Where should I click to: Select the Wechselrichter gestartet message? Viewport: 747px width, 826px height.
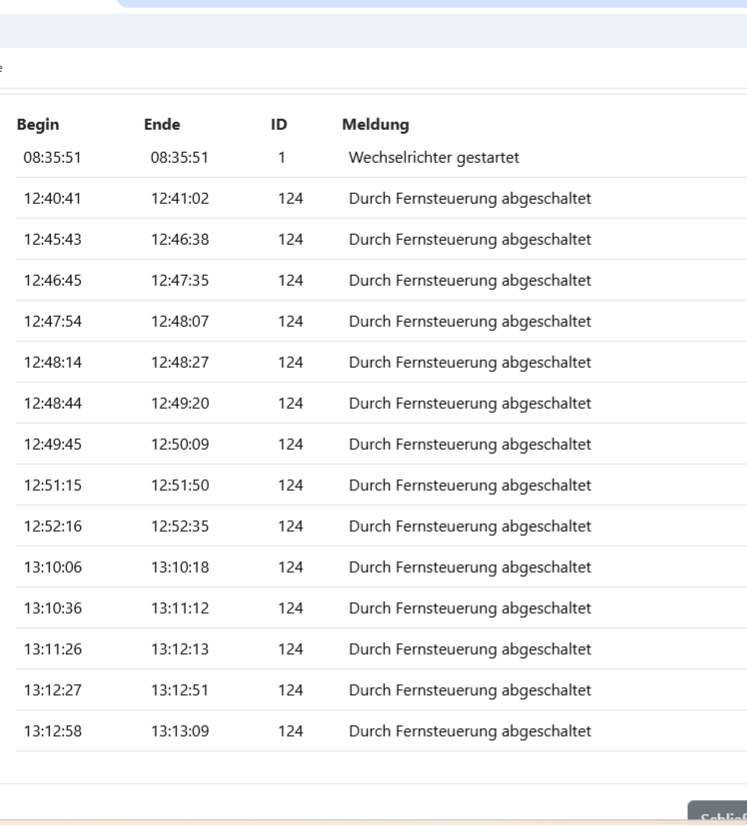[434, 158]
